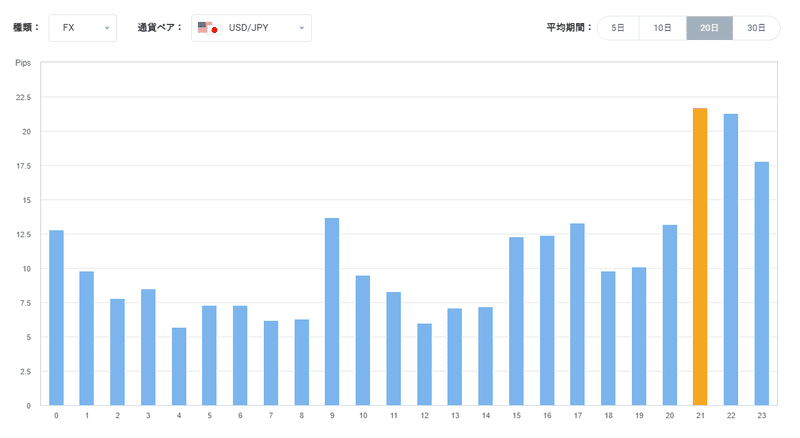800x438 pixels.
Task: Open the 種類 FX dropdown
Action: coord(83,28)
